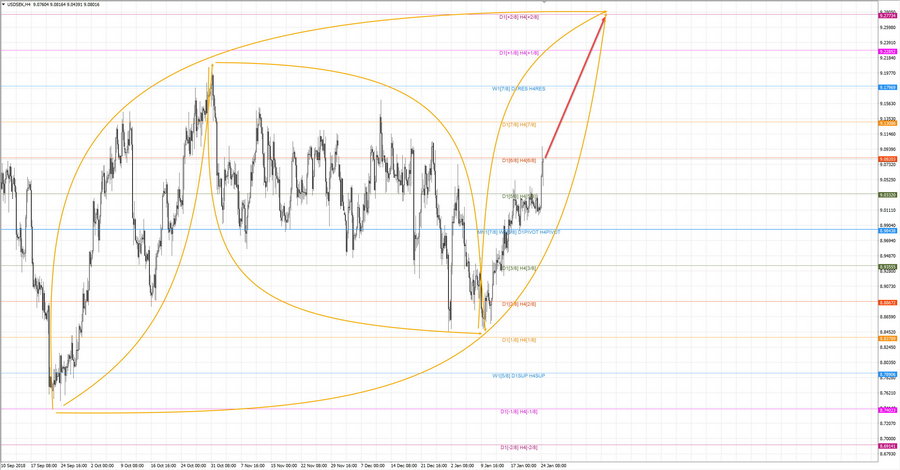Click the 17 Jan 00:00 date label
Viewport: 900px width, 470px height.
click(x=523, y=465)
